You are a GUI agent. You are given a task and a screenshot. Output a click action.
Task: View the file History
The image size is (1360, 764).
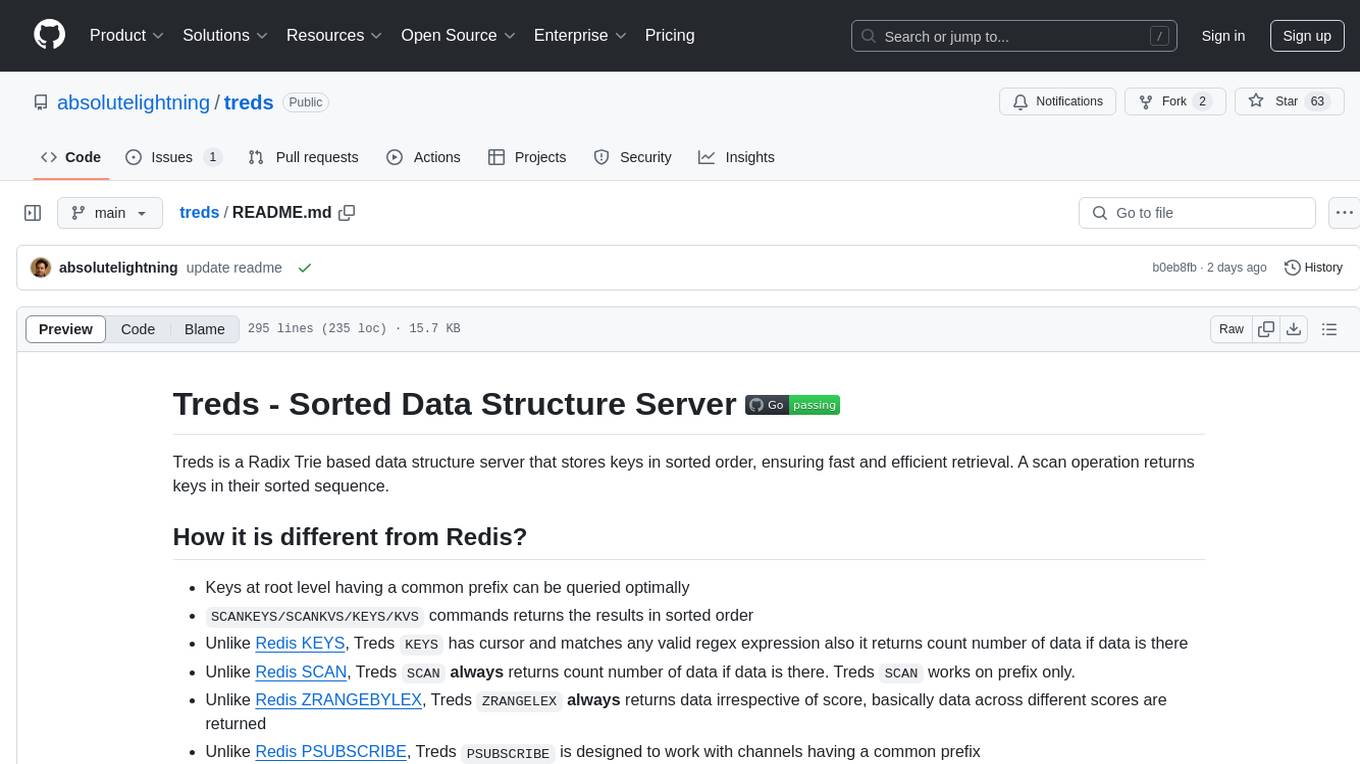1313,268
